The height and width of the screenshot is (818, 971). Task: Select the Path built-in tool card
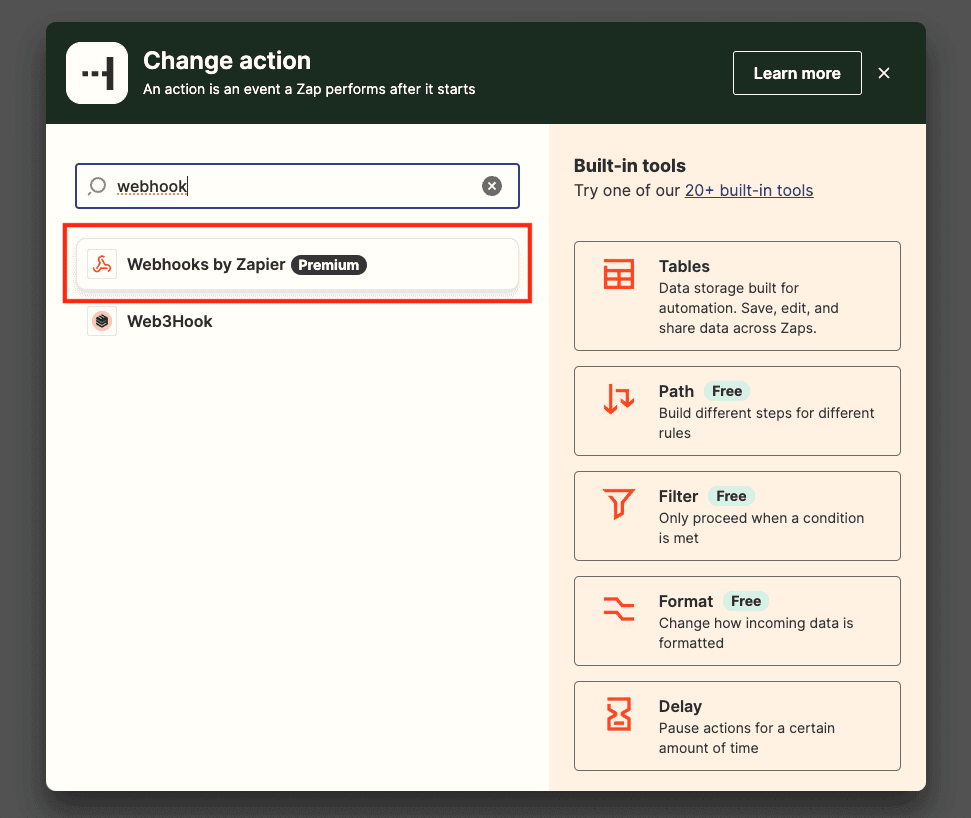pyautogui.click(x=737, y=411)
